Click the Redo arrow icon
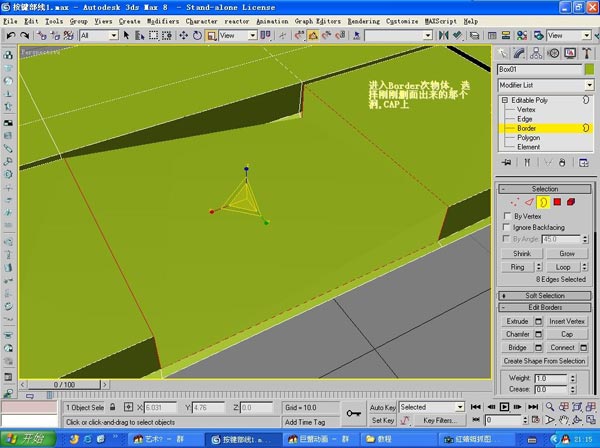 tap(24, 36)
